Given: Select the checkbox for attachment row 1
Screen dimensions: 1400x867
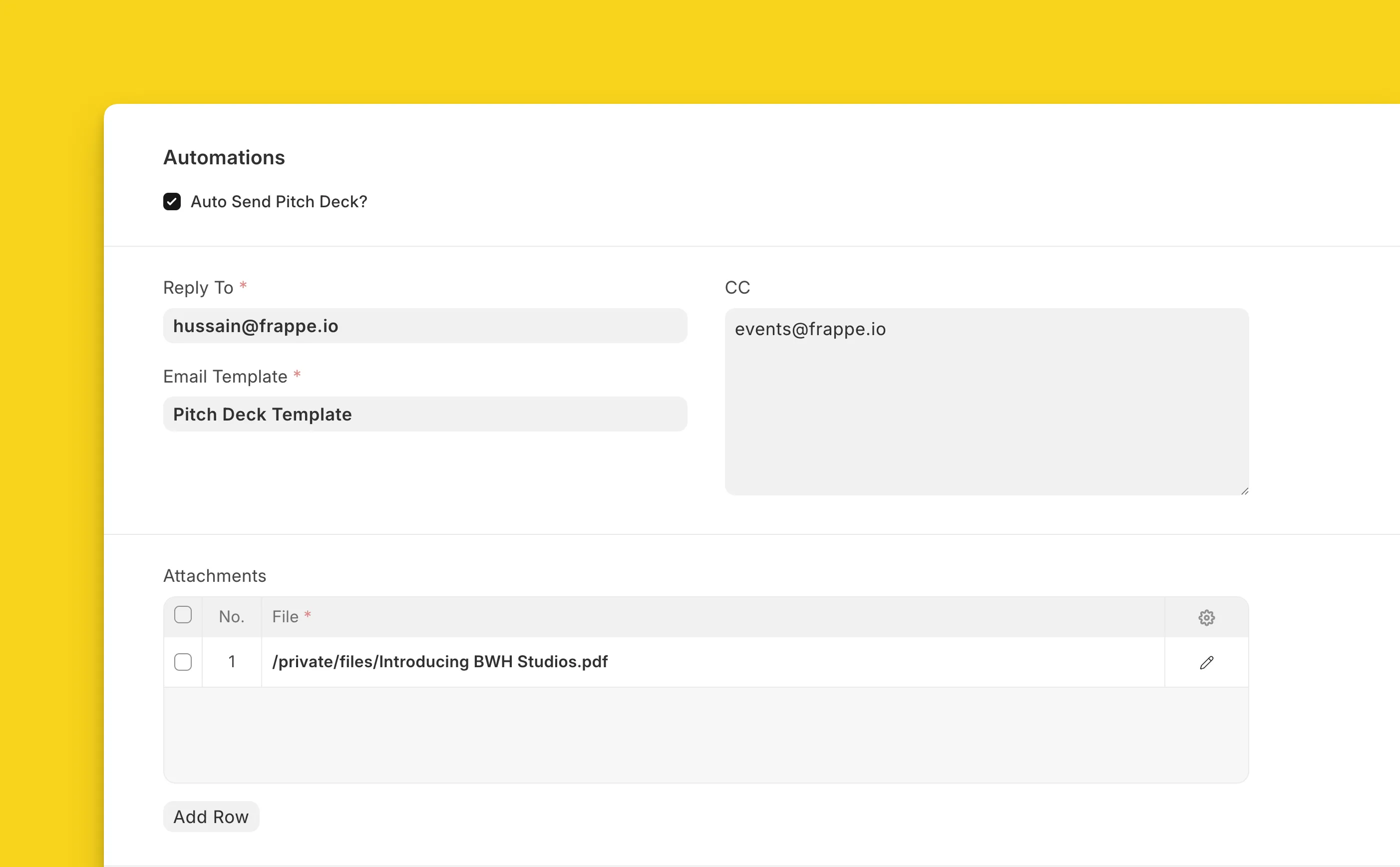Looking at the screenshot, I should pyautogui.click(x=183, y=662).
